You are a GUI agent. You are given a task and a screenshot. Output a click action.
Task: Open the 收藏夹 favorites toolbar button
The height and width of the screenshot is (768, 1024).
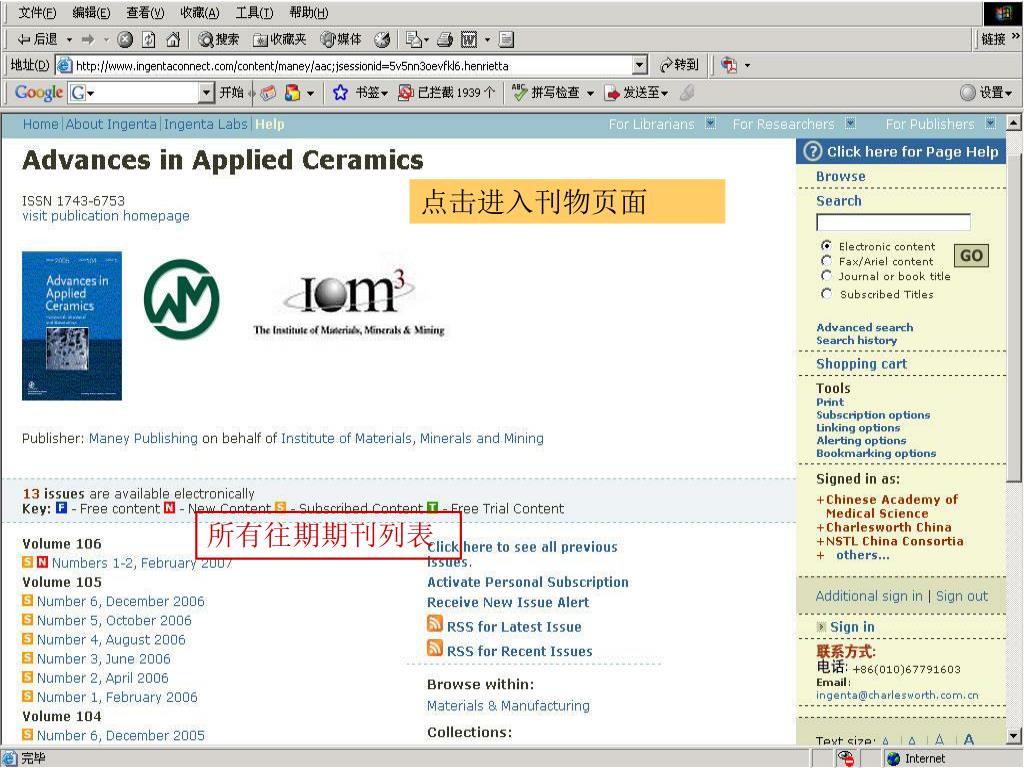tap(280, 40)
